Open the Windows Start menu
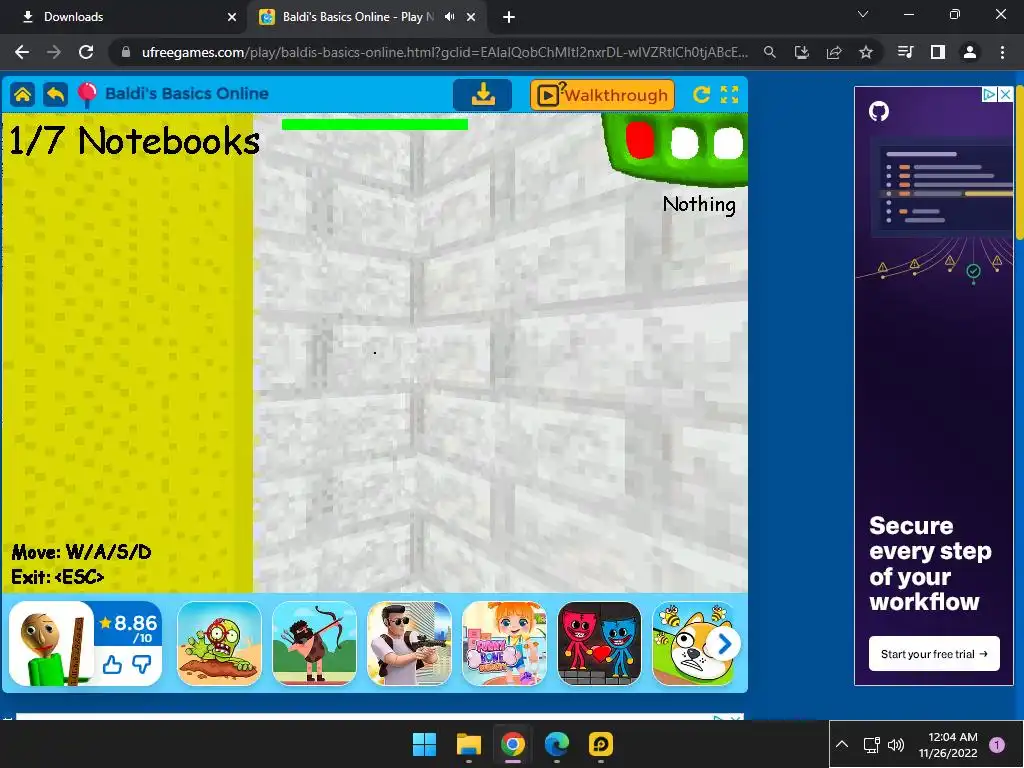Image resolution: width=1024 pixels, height=768 pixels. click(x=424, y=744)
